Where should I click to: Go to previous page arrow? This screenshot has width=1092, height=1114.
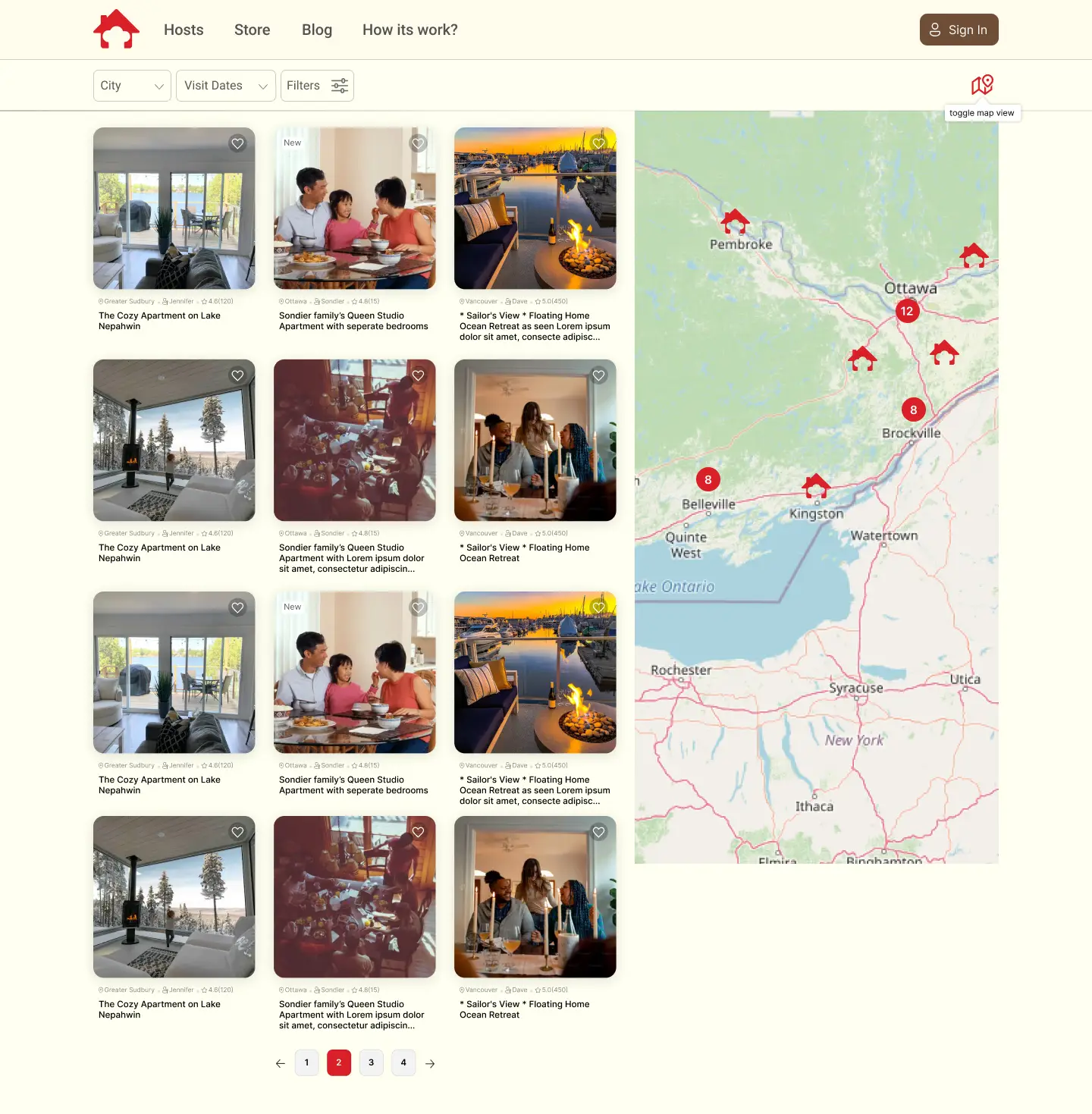click(x=281, y=1063)
